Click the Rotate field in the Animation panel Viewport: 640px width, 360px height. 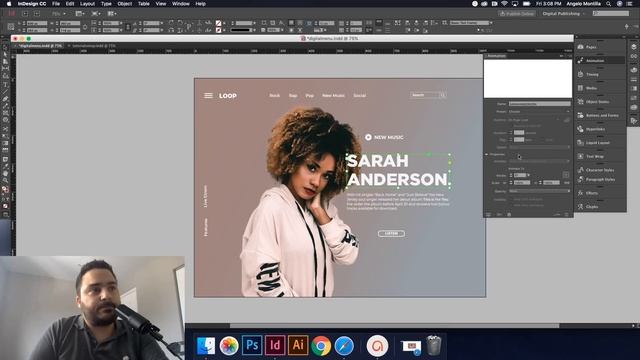521,175
